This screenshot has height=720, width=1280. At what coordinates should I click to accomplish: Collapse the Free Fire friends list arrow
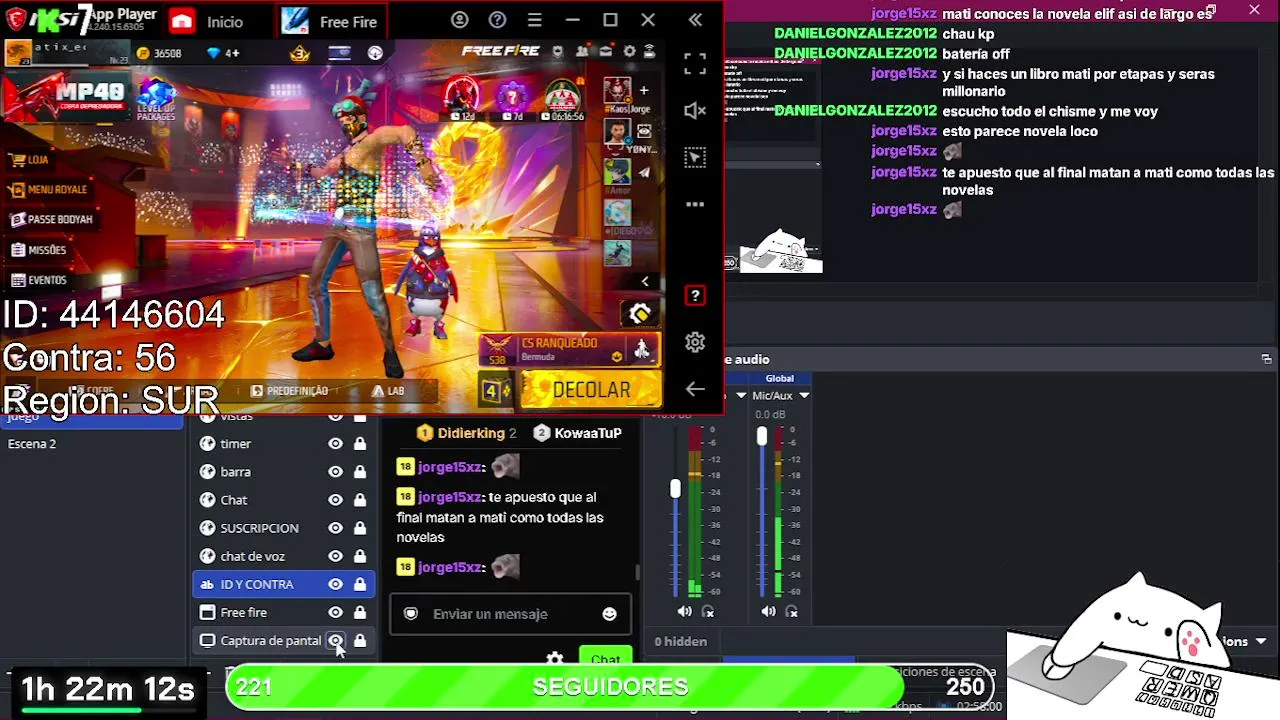(x=645, y=281)
